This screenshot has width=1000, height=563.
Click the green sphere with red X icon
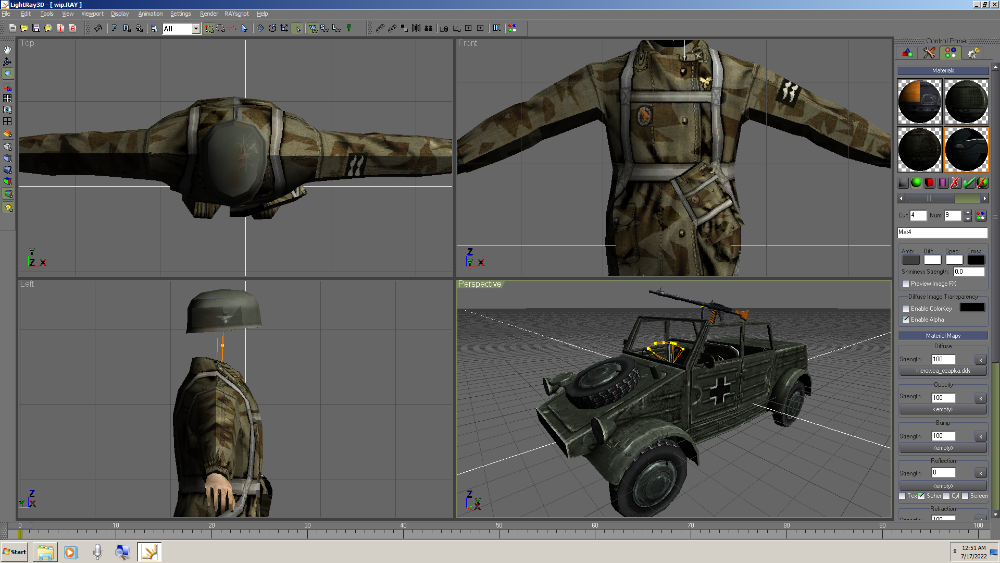(982, 182)
